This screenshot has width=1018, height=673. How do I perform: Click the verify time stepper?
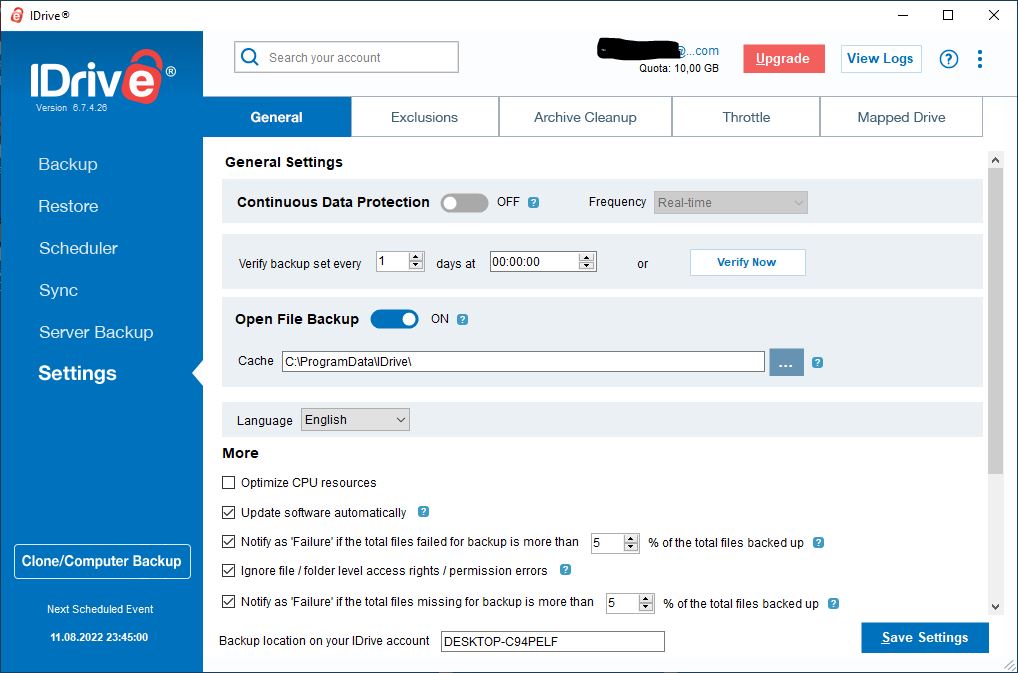click(586, 262)
